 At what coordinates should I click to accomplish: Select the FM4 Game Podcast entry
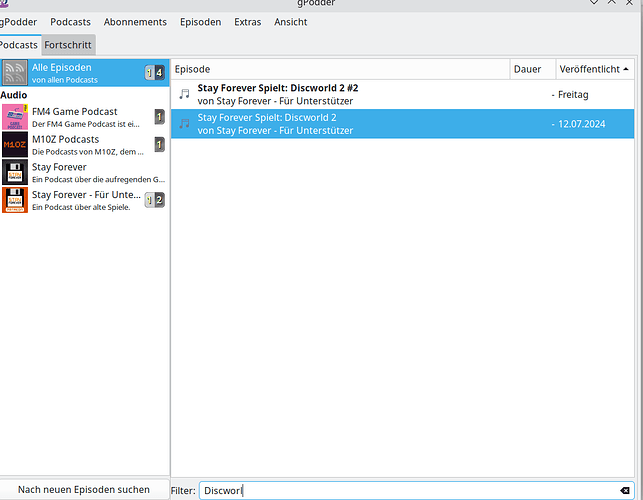[x=84, y=117]
